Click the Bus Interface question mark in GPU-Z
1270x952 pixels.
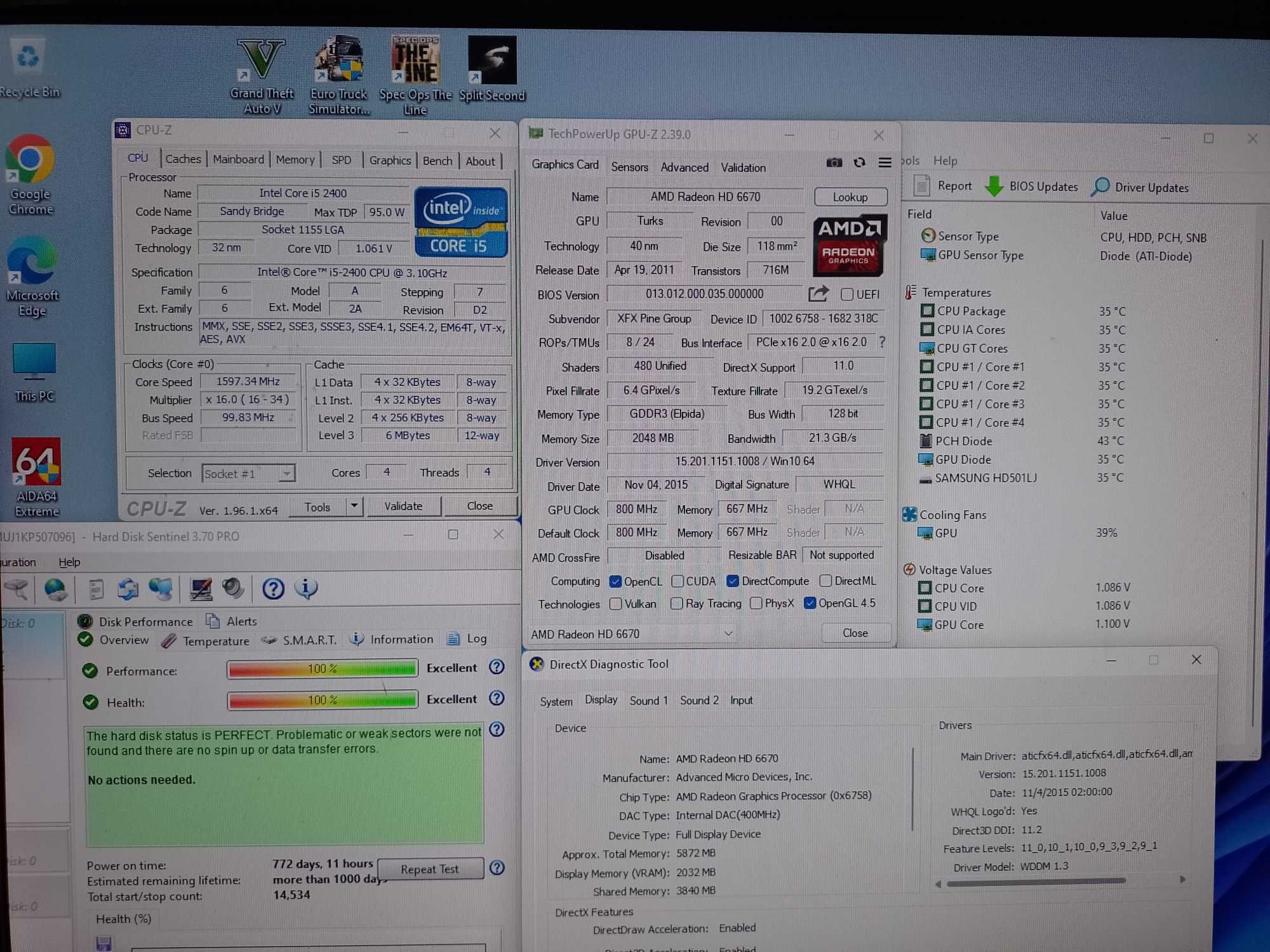point(882,342)
